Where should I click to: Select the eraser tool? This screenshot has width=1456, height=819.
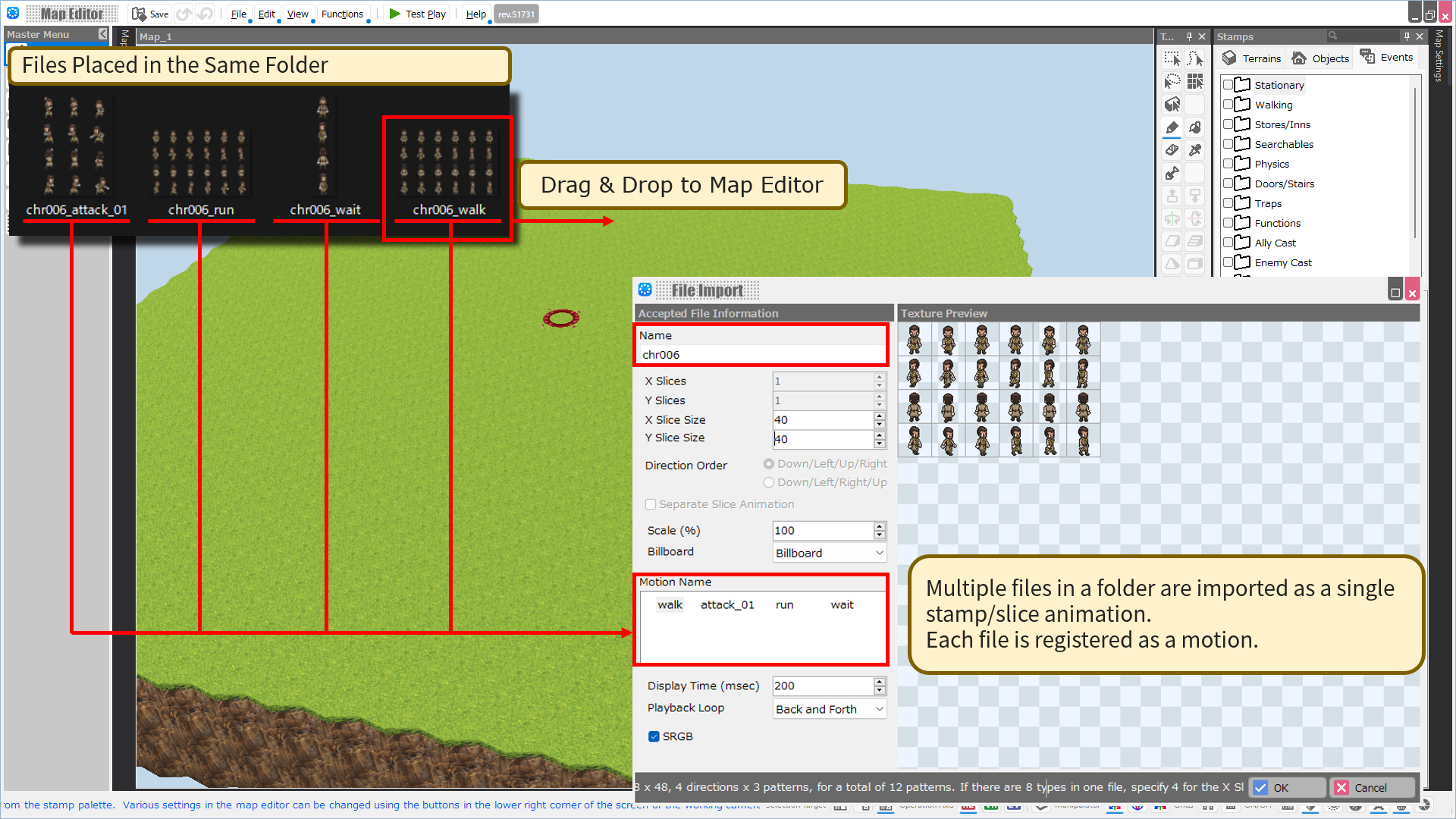coord(1172,150)
